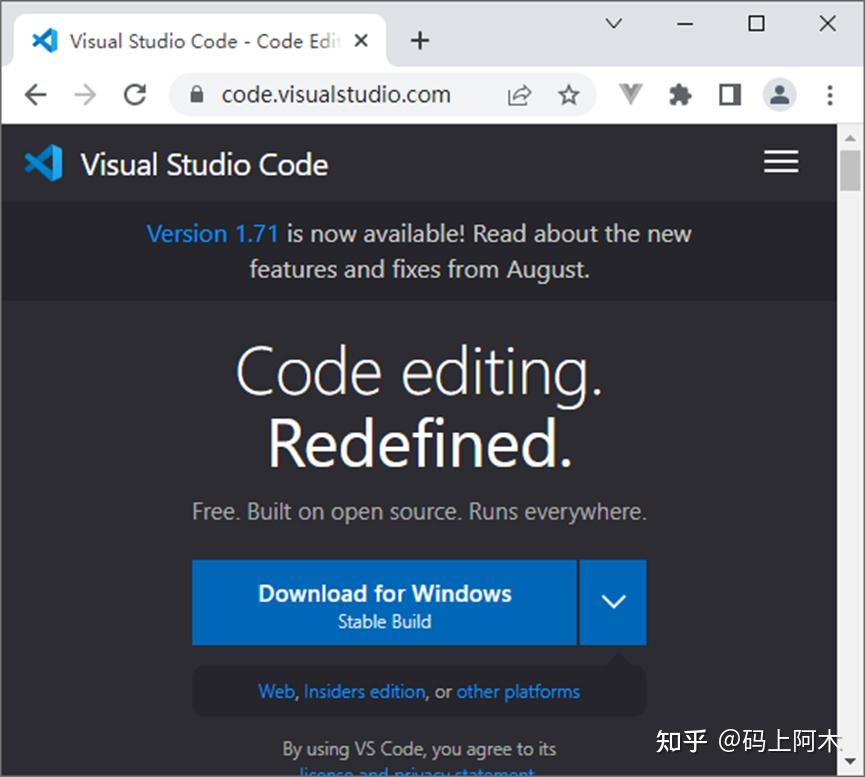Click the VS Code logo in site header
The image size is (865, 777).
[44, 163]
